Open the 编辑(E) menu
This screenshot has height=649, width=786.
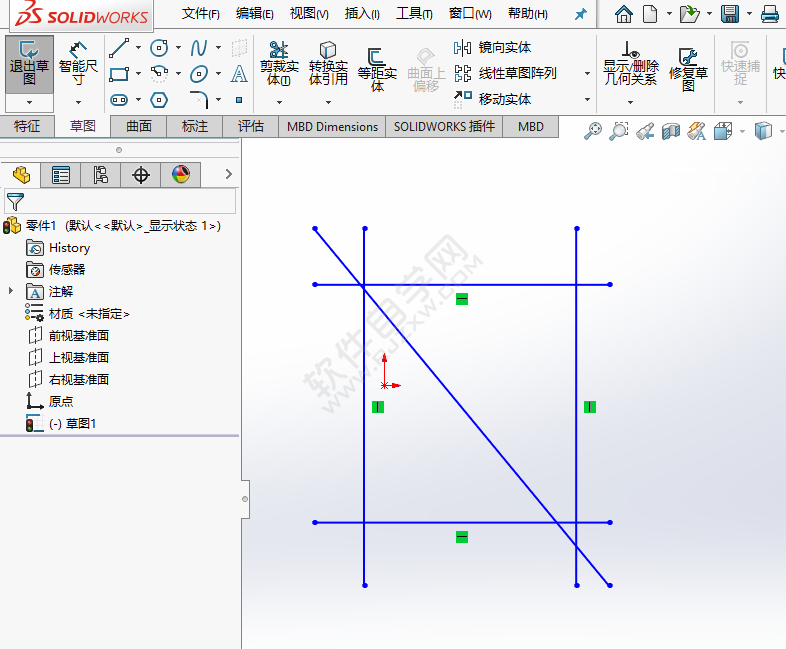point(255,14)
